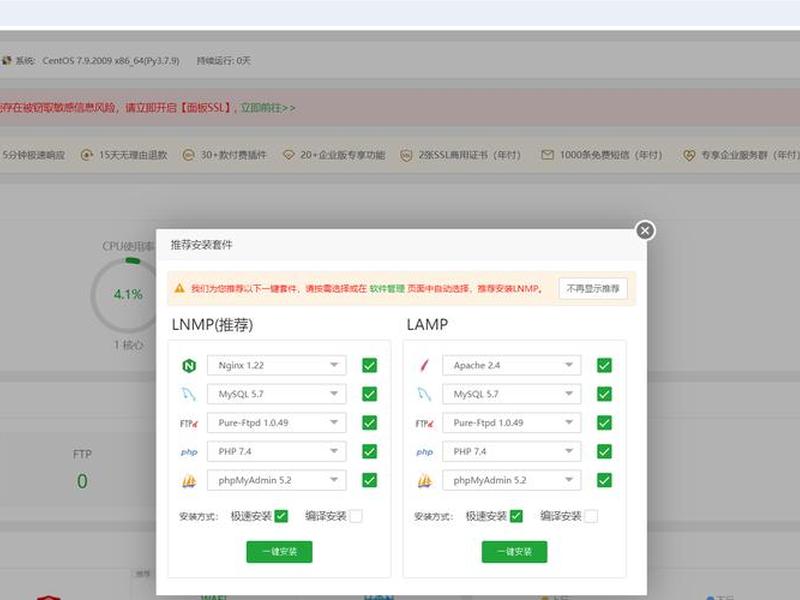This screenshot has width=800, height=600.
Task: Open the LNMP PHP 7.4 dropdown
Action: 277,452
